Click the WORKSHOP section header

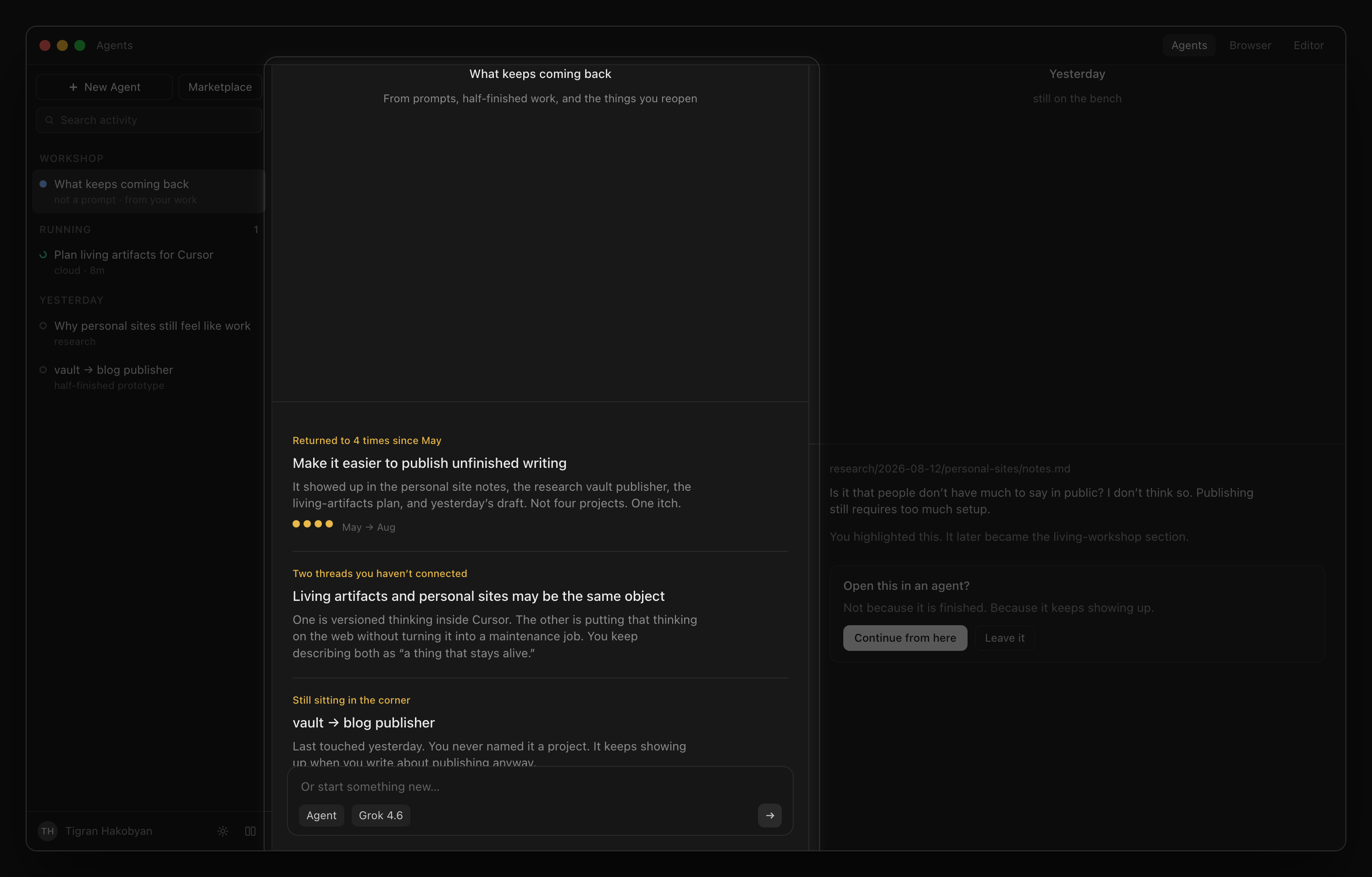(72, 158)
